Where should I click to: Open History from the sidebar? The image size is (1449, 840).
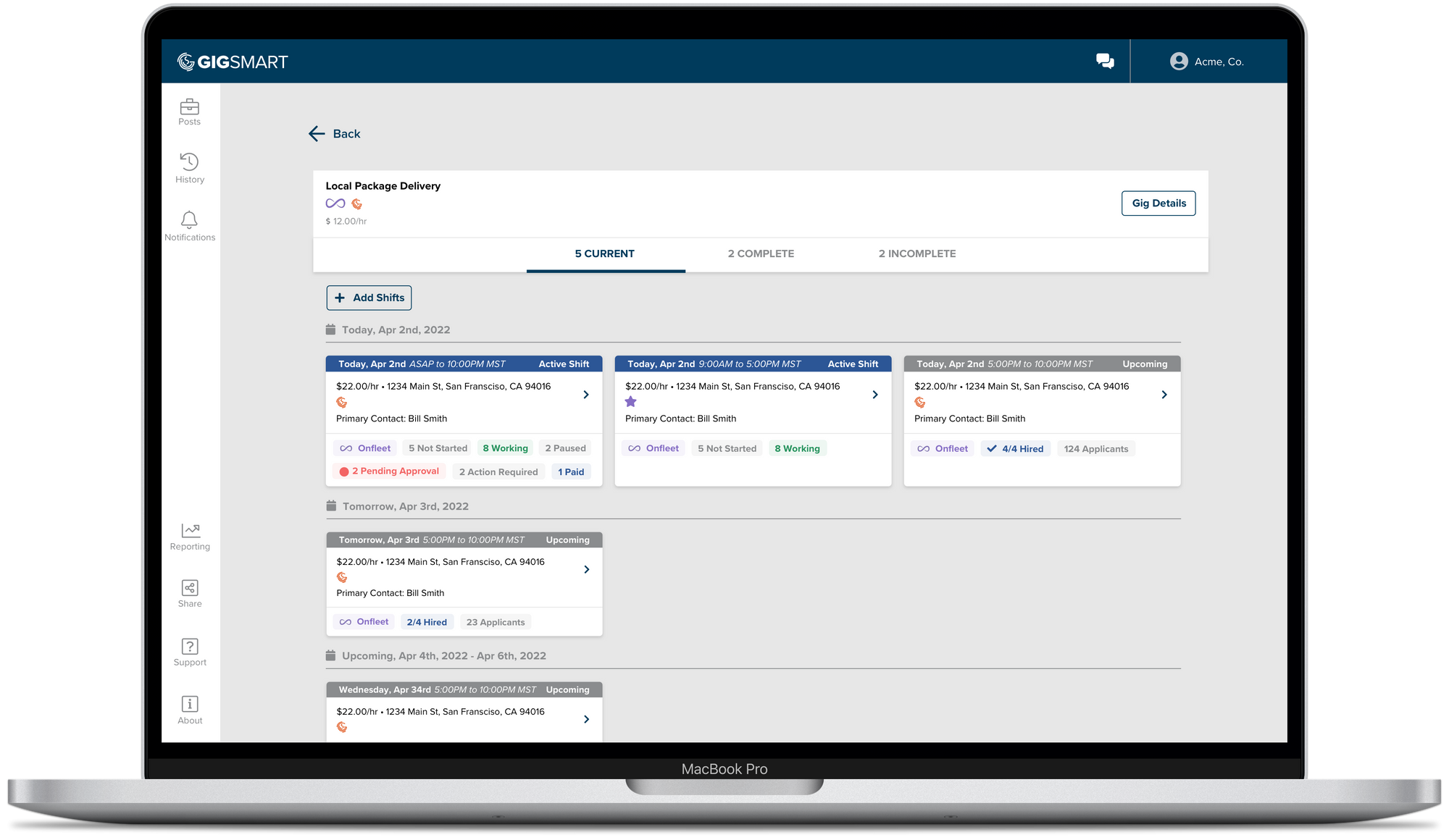(189, 161)
